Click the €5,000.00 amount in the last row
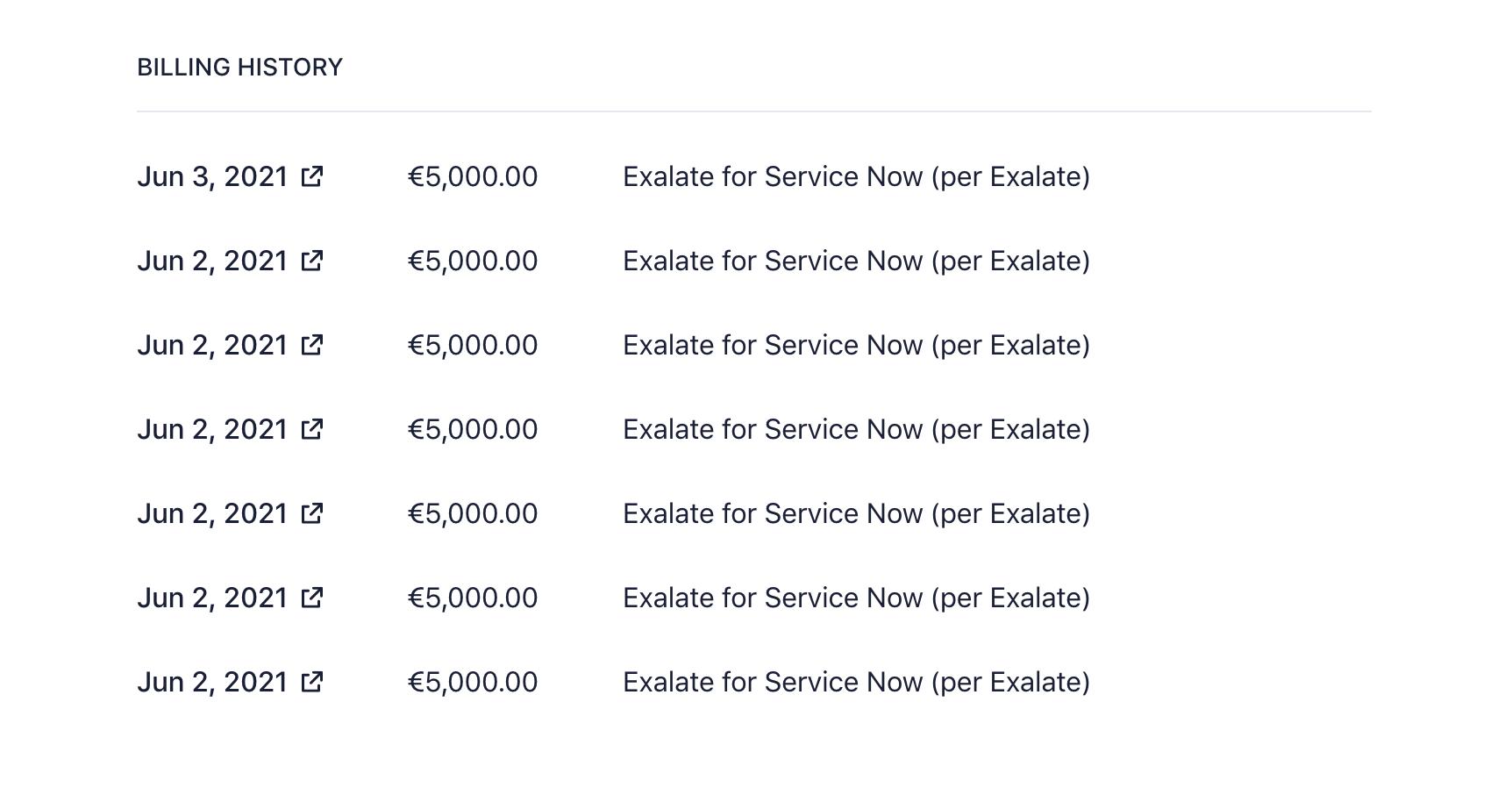Viewport: 1512px width, 788px height. (x=473, y=682)
